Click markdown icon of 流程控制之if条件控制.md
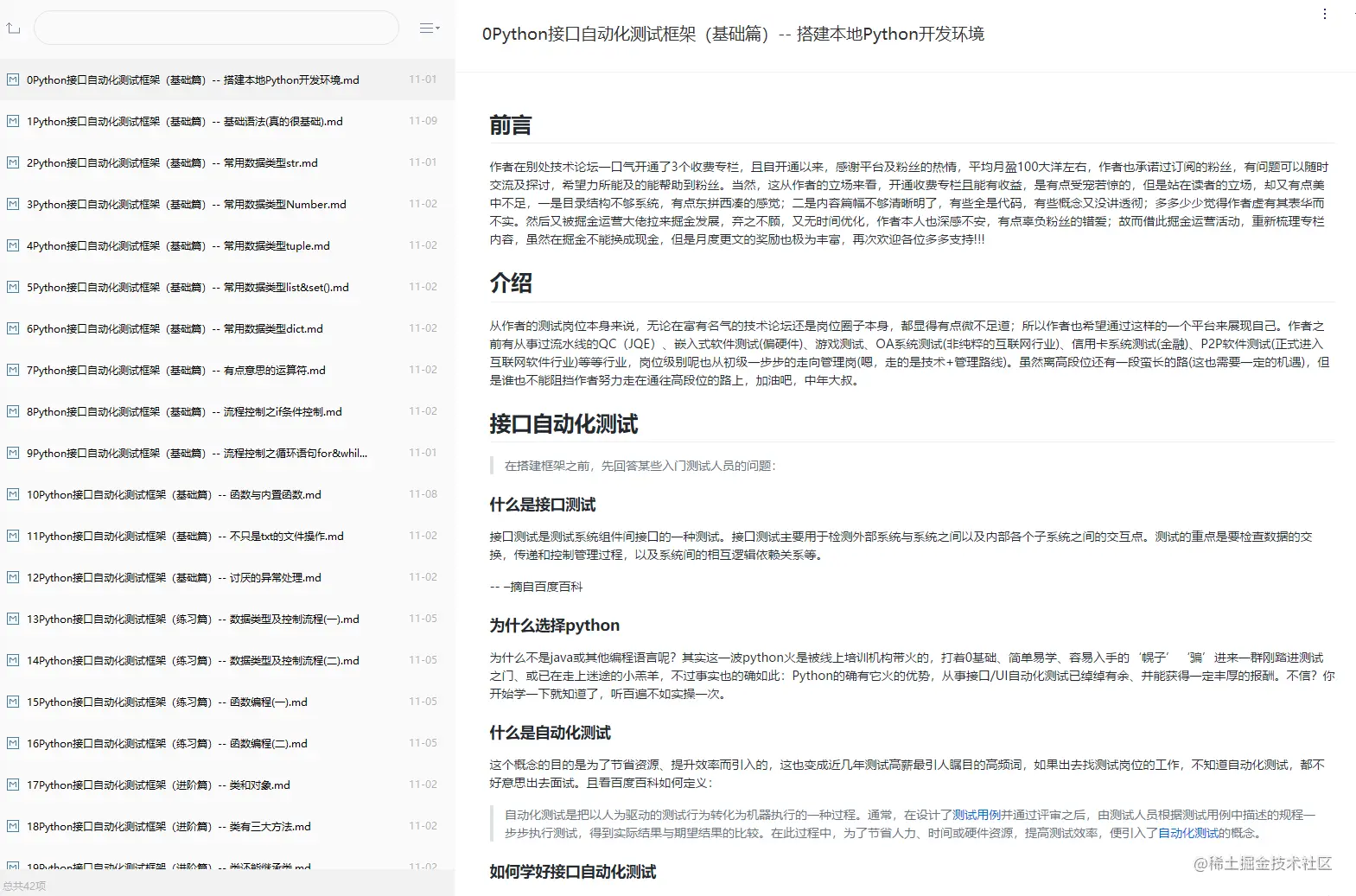The height and width of the screenshot is (896, 1356). point(13,411)
